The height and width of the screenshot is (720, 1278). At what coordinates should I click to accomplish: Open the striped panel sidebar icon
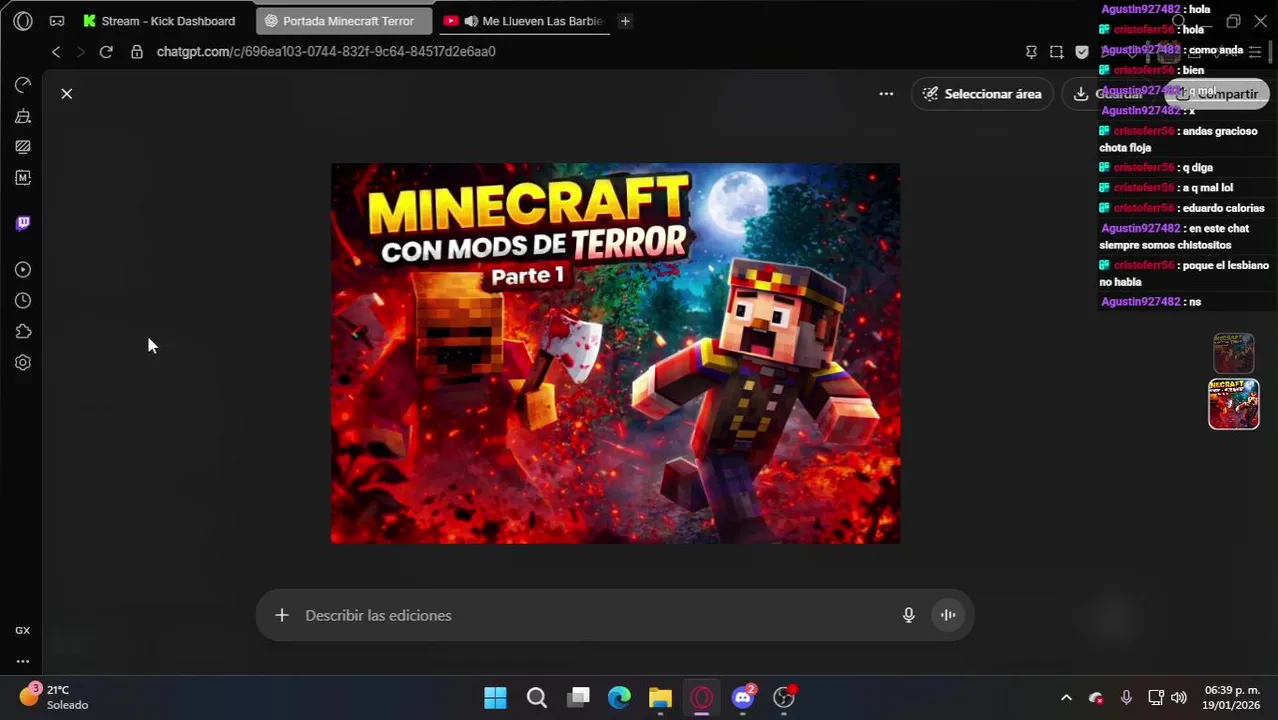click(23, 147)
